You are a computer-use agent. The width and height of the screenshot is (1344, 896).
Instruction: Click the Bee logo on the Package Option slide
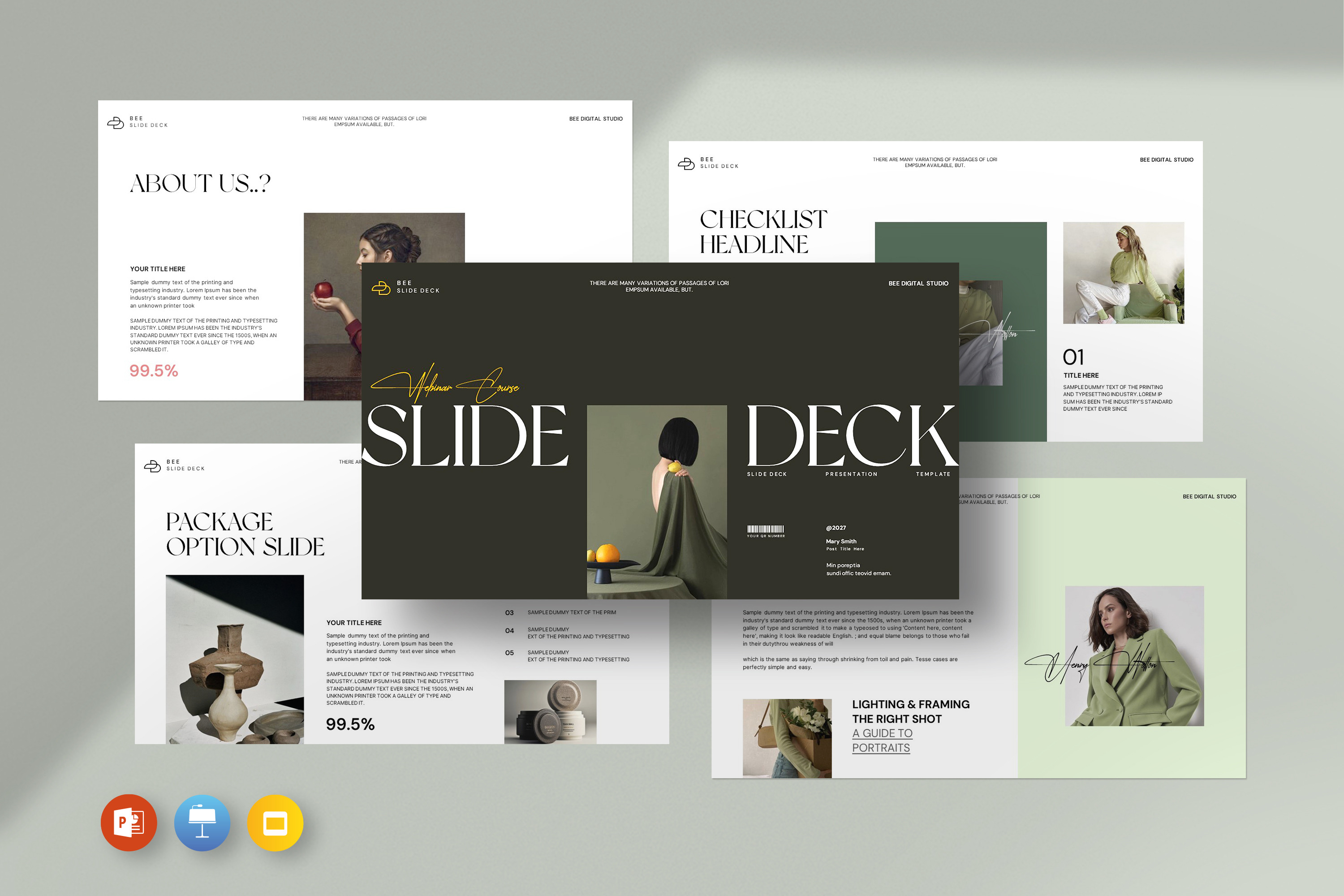(x=153, y=466)
